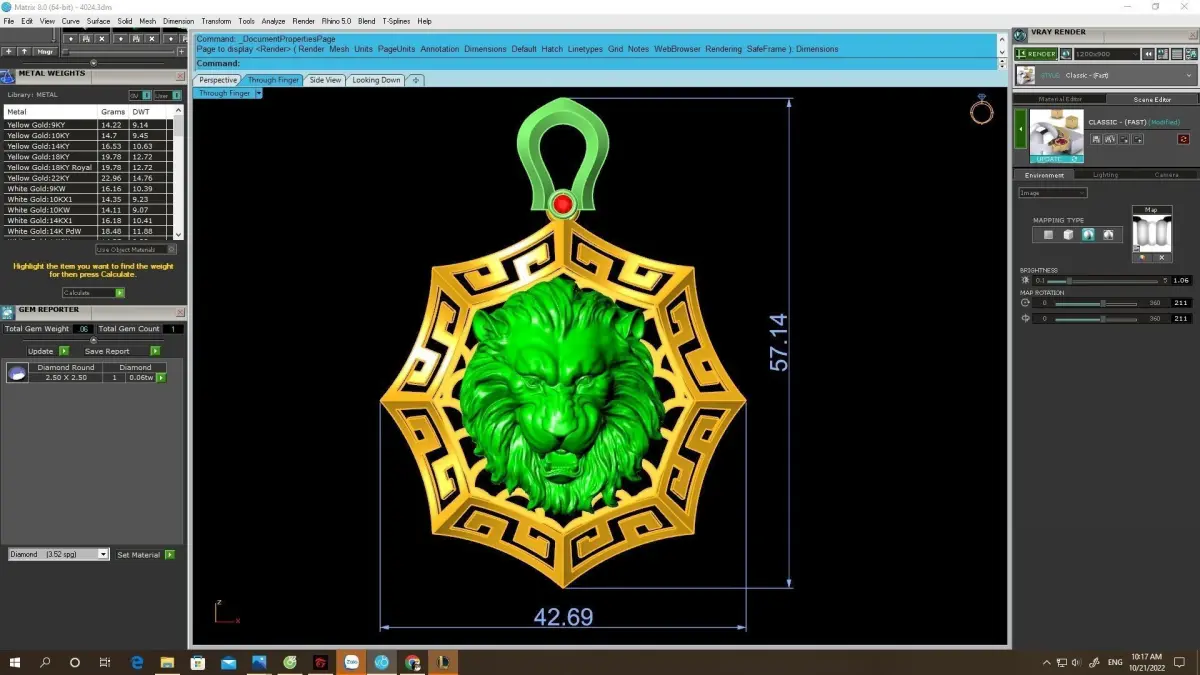Image resolution: width=1200 pixels, height=675 pixels.
Task: Click the save style icon under CLASSIC (FAST)
Action: click(1097, 139)
